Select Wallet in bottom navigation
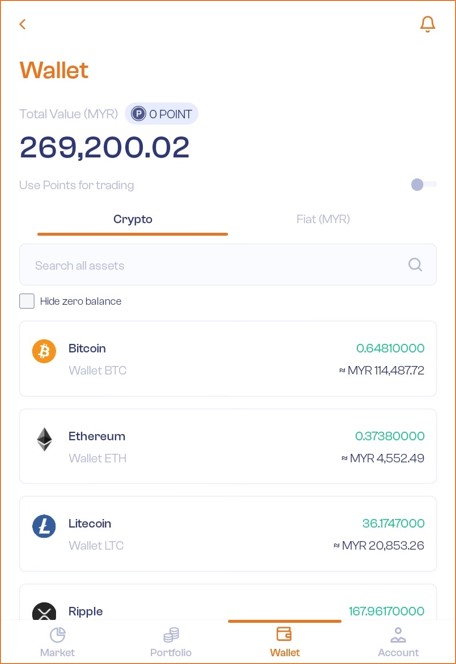 point(285,642)
